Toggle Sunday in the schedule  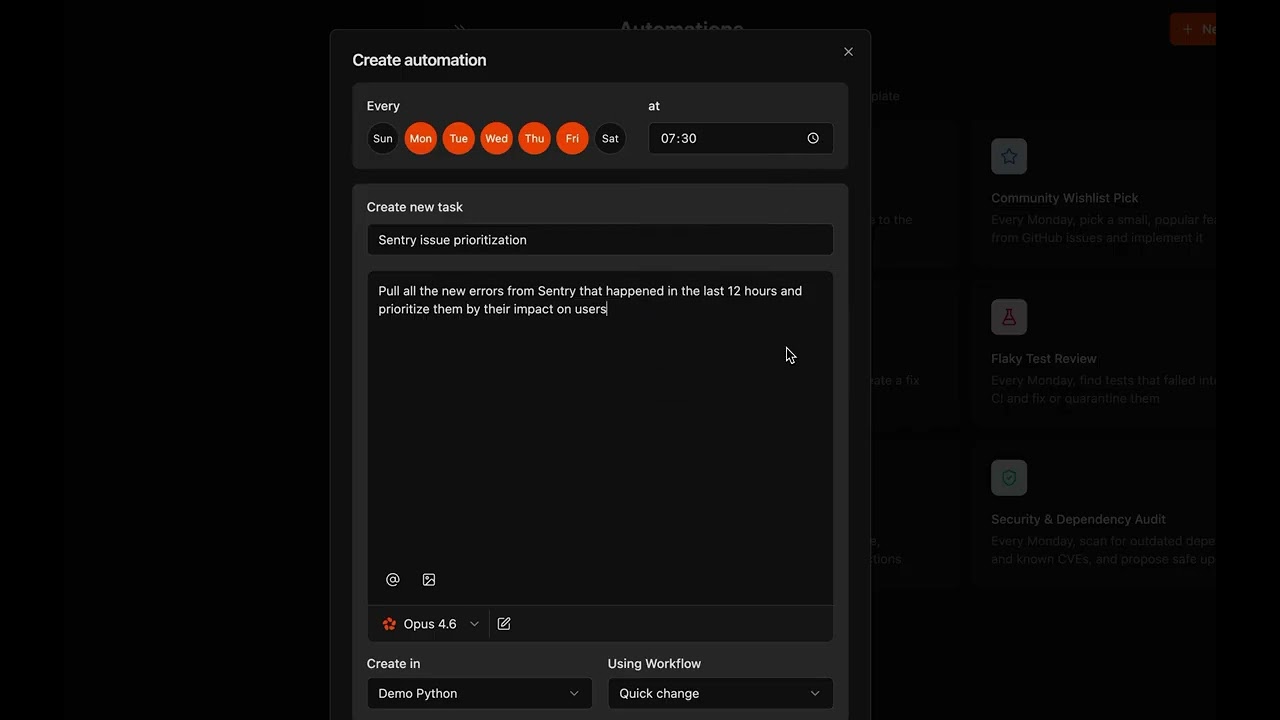click(x=383, y=138)
